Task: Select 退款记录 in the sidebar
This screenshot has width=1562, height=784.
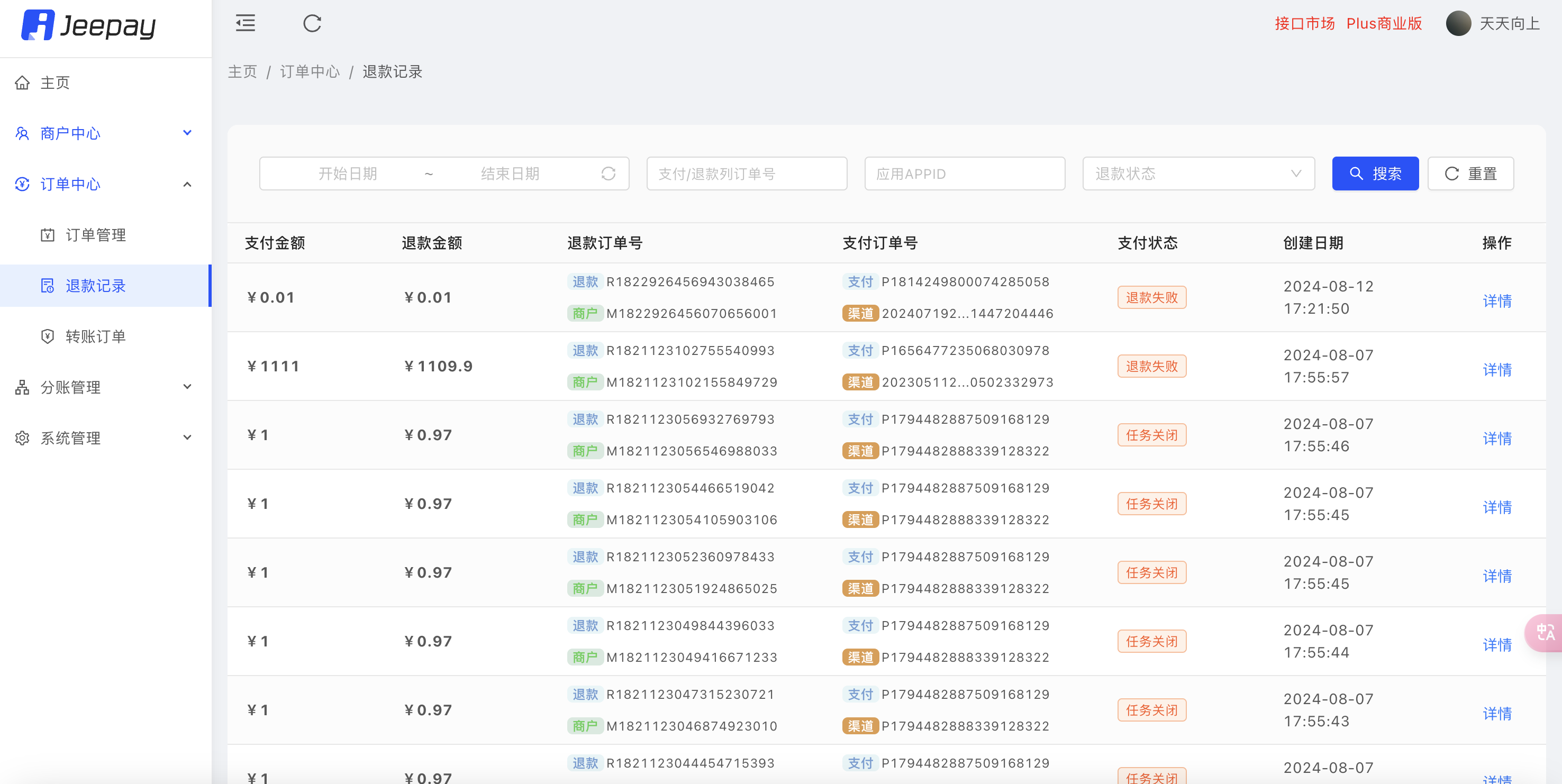Action: (x=95, y=286)
